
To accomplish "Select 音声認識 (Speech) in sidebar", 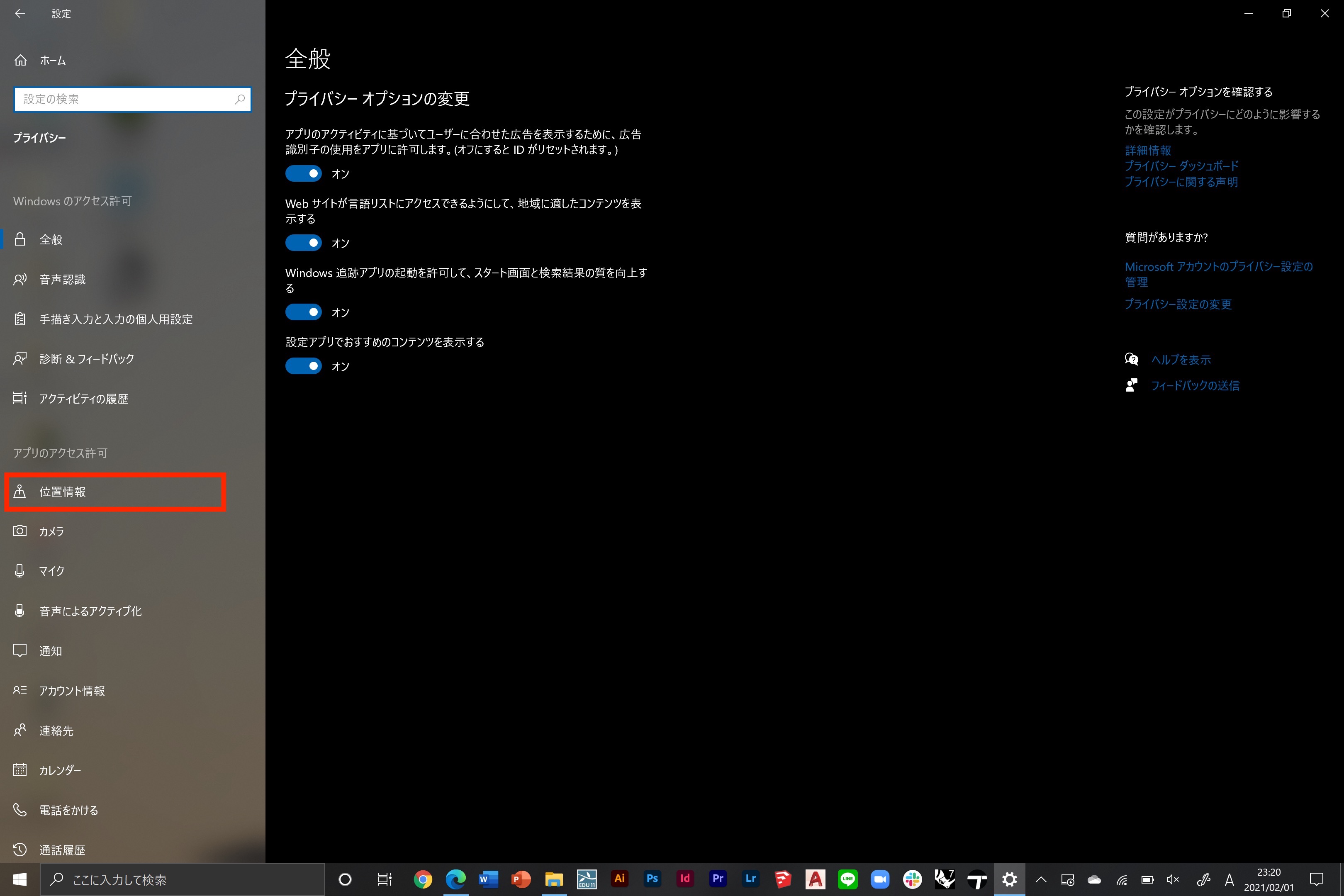I will (x=62, y=280).
